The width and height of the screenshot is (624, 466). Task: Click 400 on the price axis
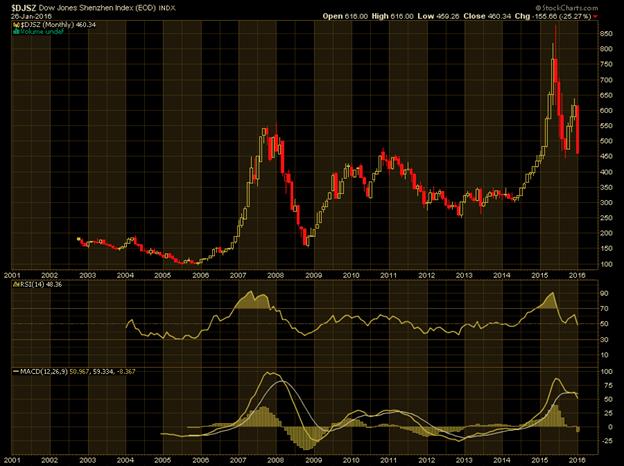(x=607, y=172)
